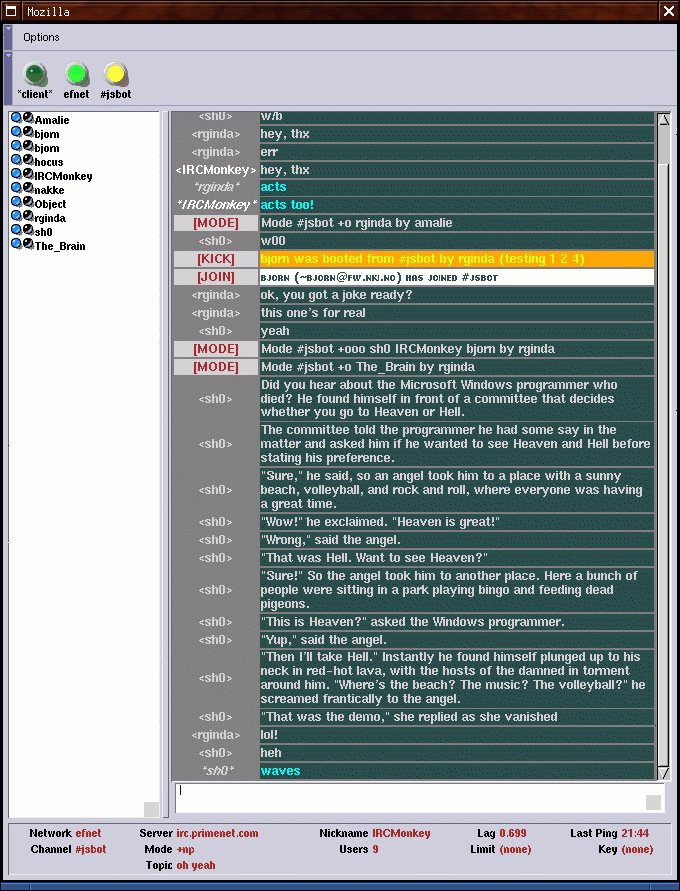The width and height of the screenshot is (680, 891).
Task: Click the [KICK] message label
Action: pos(216,259)
